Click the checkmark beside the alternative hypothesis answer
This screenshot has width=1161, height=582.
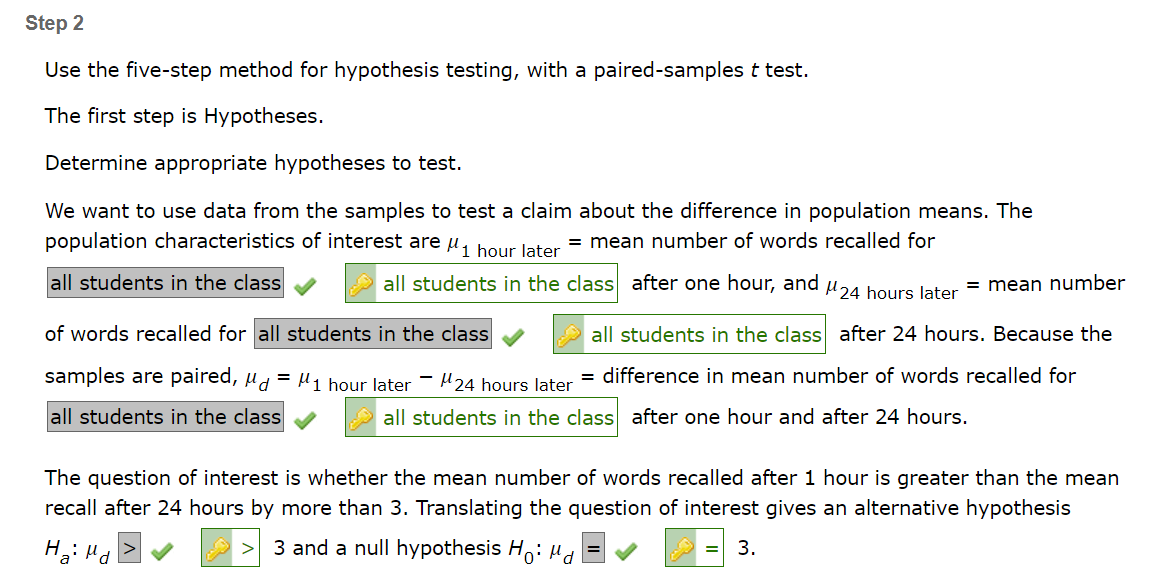[x=161, y=547]
